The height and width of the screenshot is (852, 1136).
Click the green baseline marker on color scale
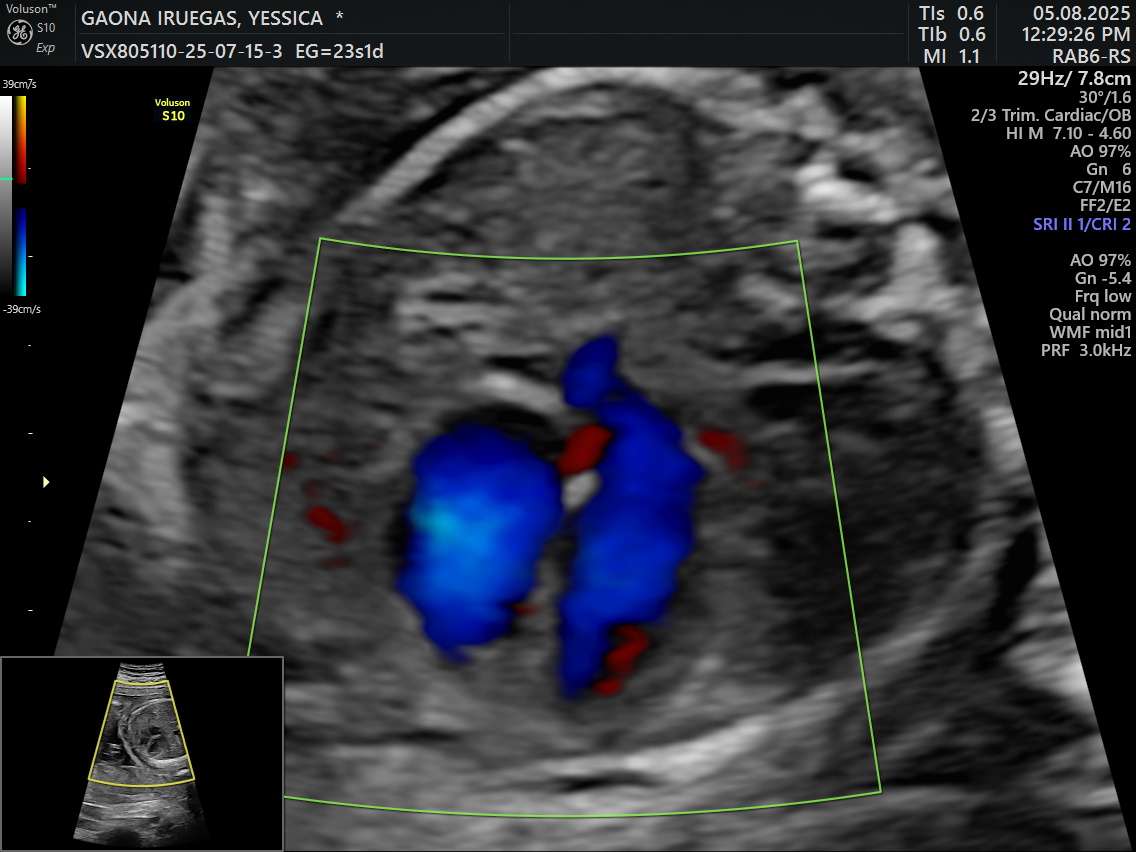pyautogui.click(x=6, y=178)
